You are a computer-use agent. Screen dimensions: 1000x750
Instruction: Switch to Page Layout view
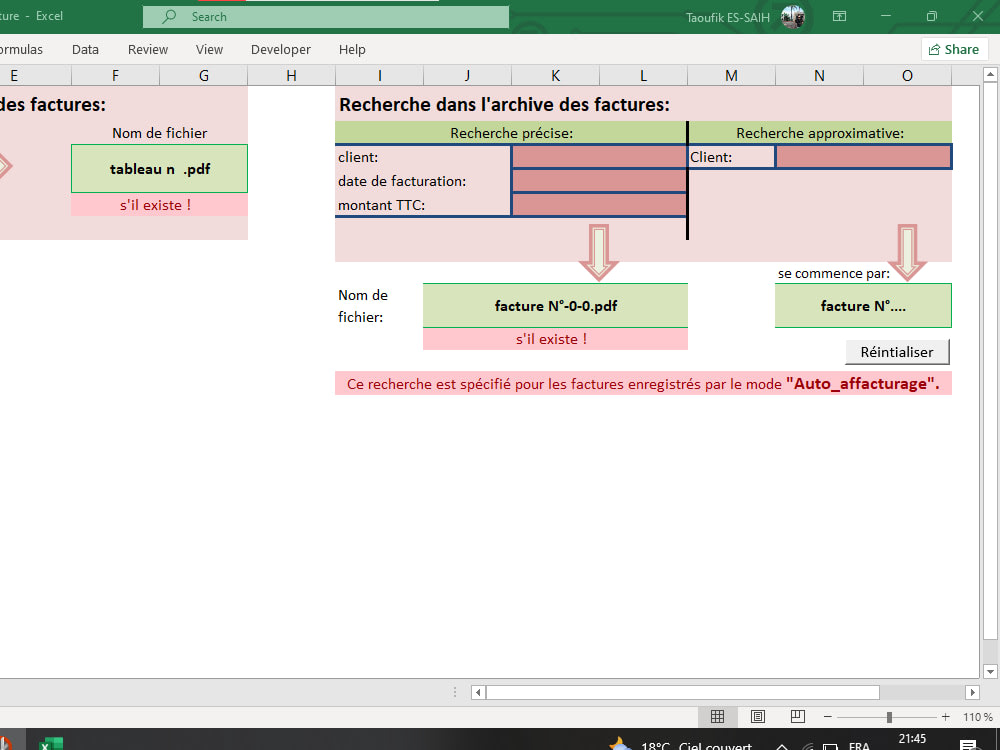[757, 716]
